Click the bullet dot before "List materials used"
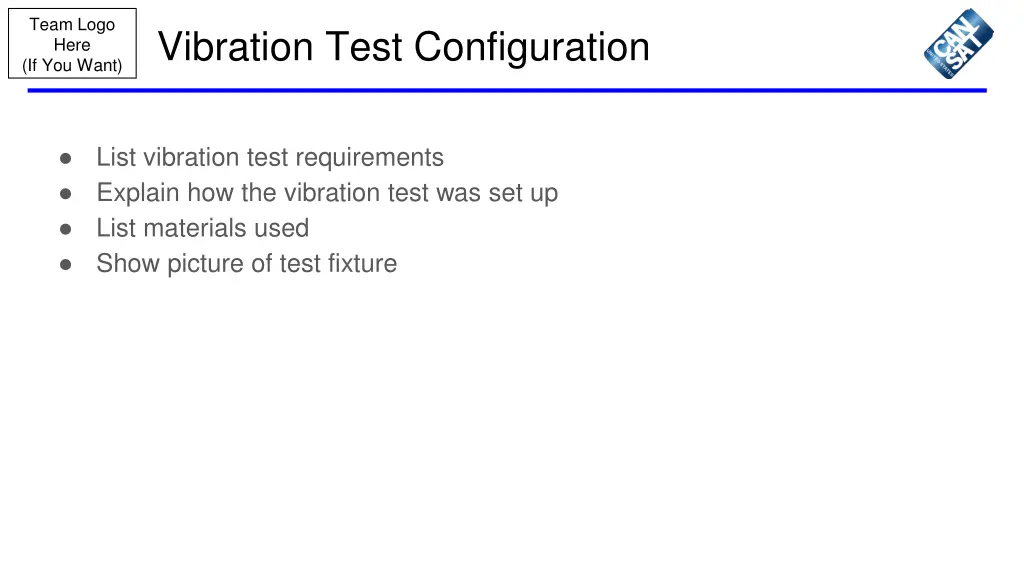Screen dimensions: 1024x576 [x=65, y=229]
